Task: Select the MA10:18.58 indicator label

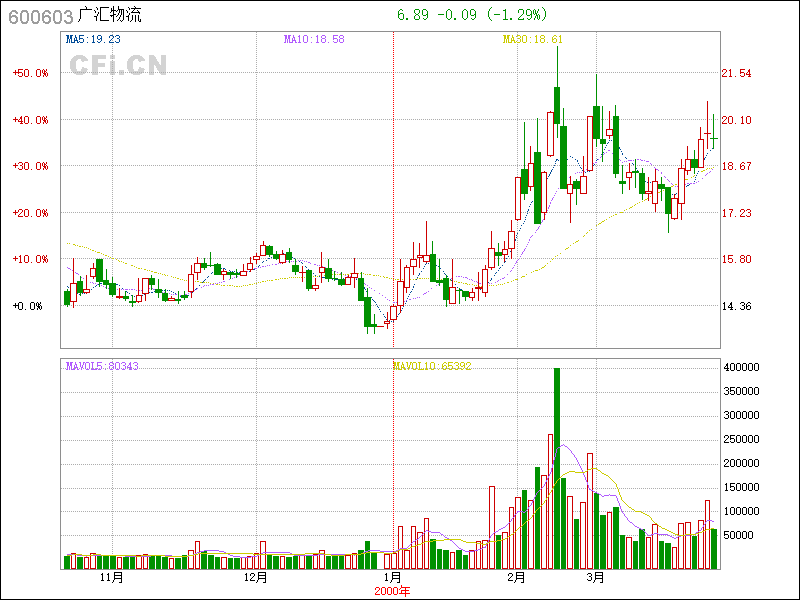Action: click(313, 39)
